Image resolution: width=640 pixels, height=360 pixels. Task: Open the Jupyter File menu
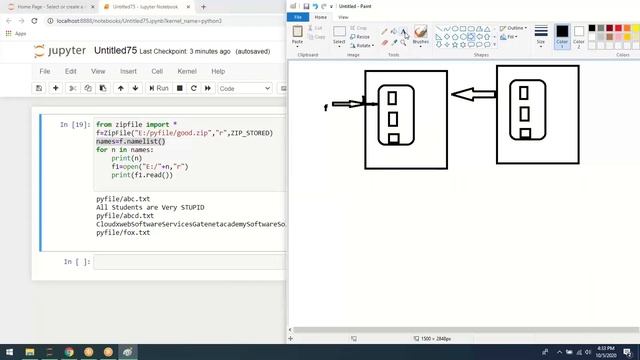point(45,71)
